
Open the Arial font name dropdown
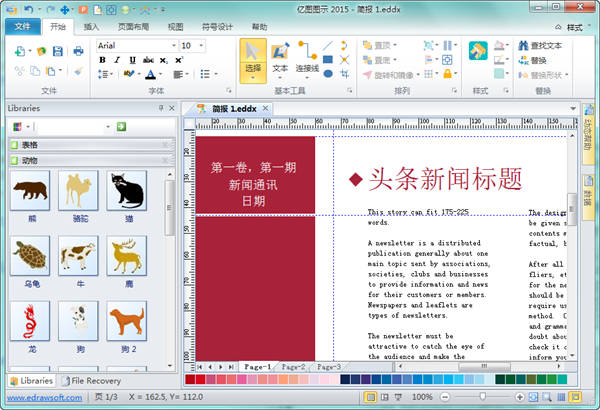(174, 46)
